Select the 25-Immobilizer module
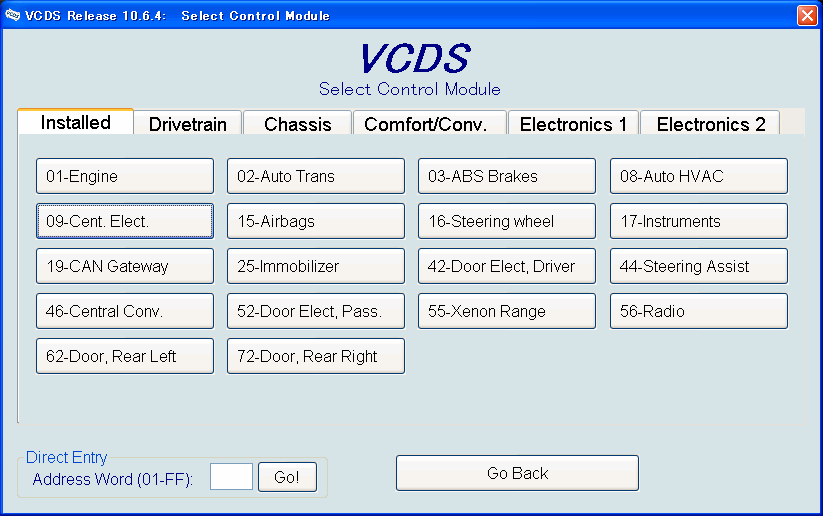823x516 pixels. 316,266
